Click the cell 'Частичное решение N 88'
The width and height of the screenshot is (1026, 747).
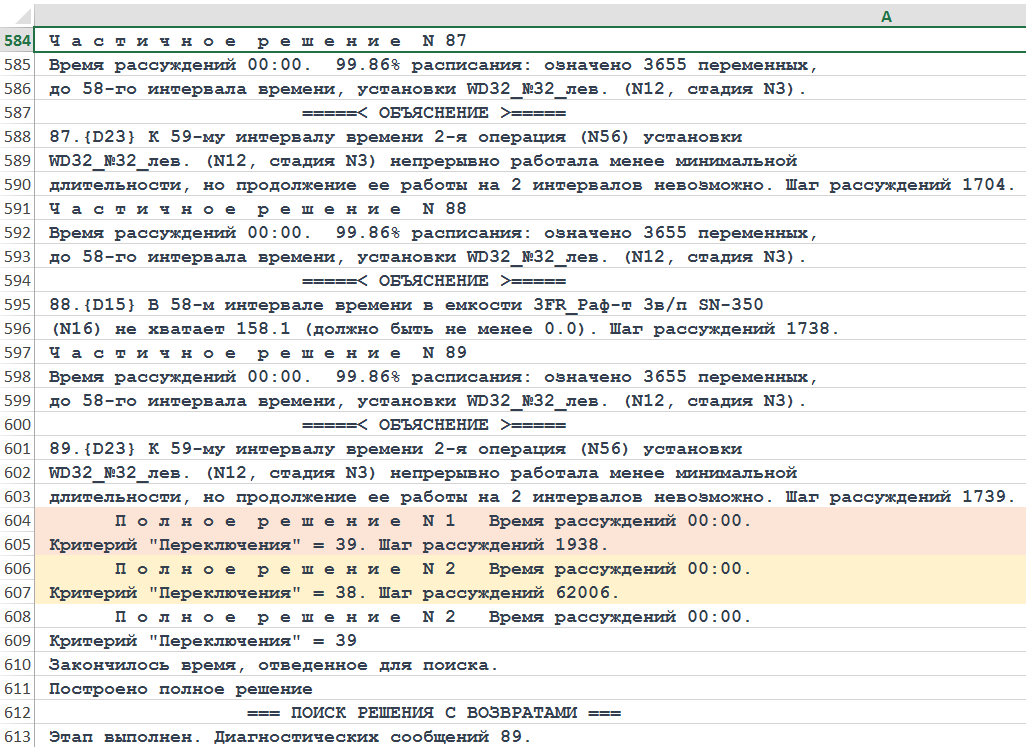point(258,209)
